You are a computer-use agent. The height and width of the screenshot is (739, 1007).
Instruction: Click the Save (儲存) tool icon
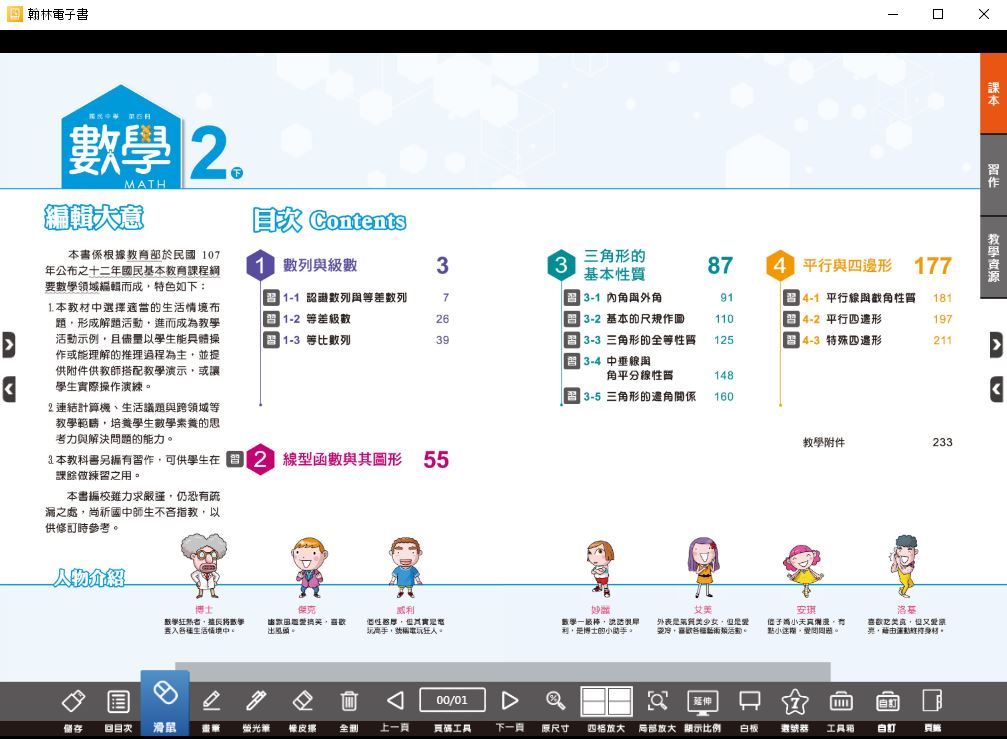73,701
